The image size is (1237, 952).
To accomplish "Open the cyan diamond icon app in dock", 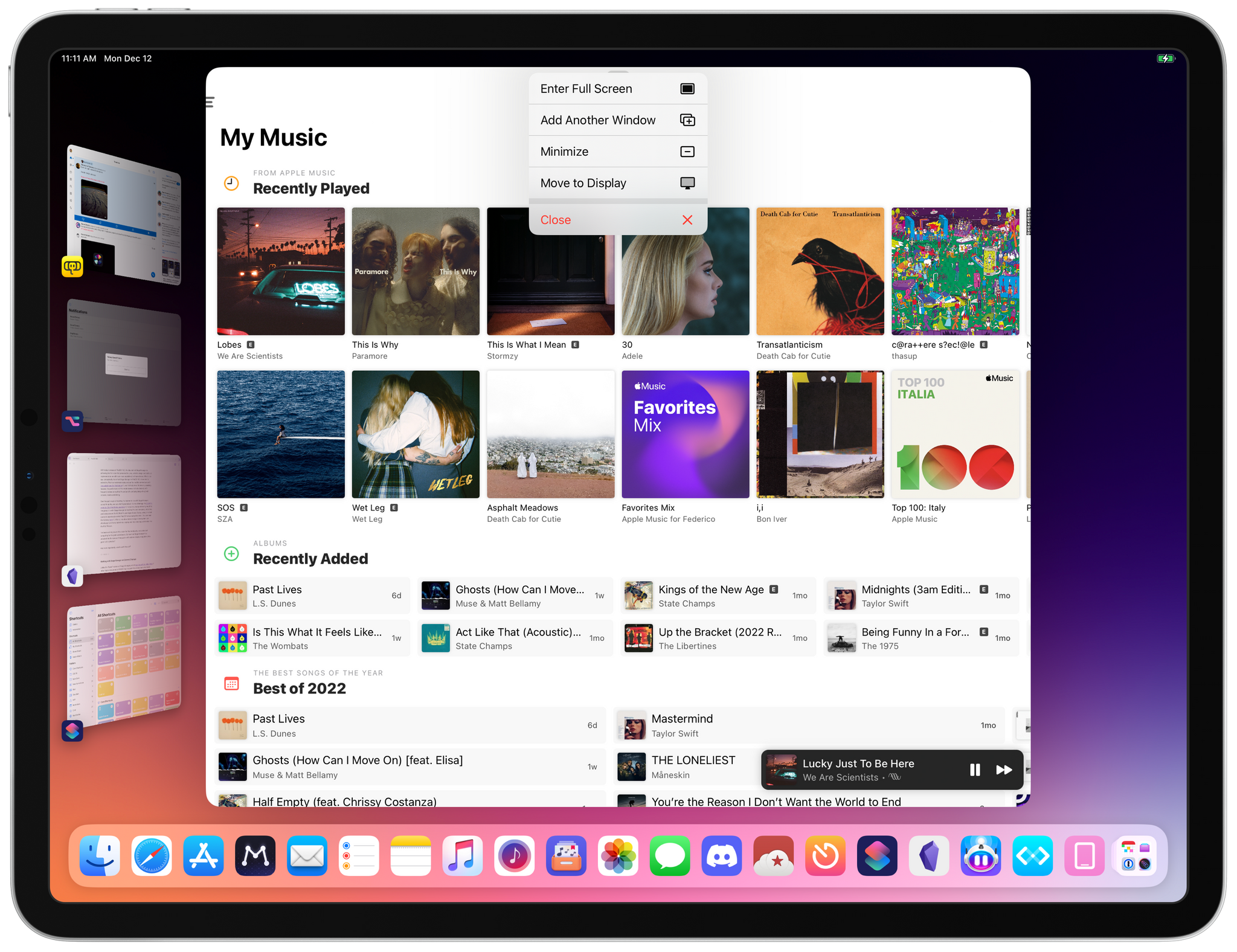I will click(x=1033, y=855).
